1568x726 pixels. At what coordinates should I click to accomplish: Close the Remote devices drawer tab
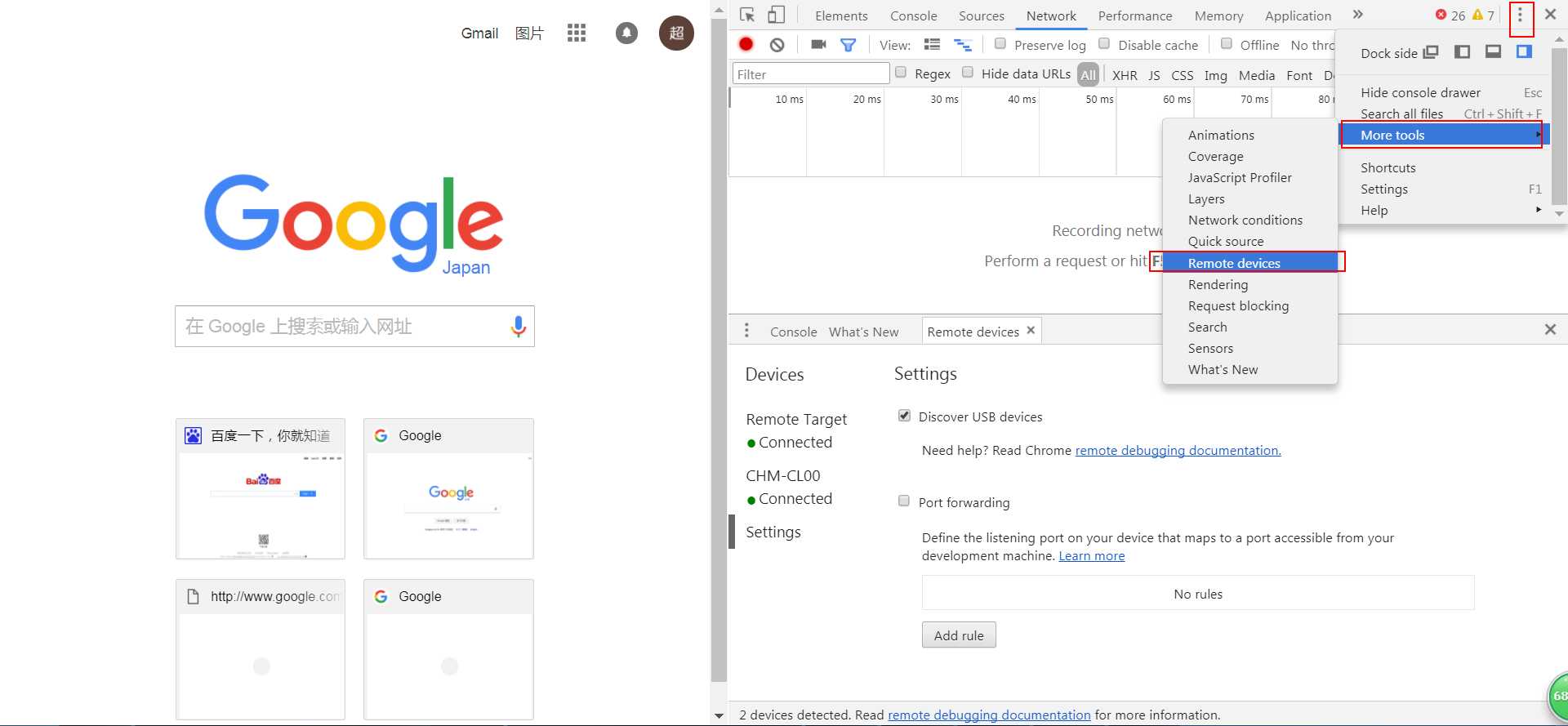click(x=1031, y=330)
